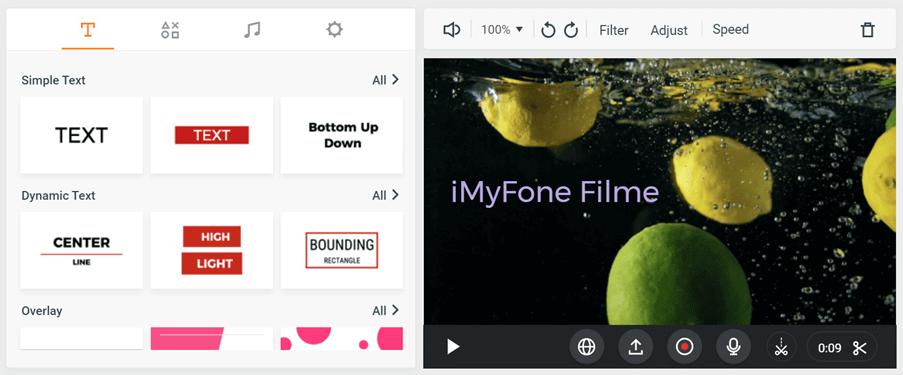Open the Filter options
The height and width of the screenshot is (375, 903).
pyautogui.click(x=614, y=30)
